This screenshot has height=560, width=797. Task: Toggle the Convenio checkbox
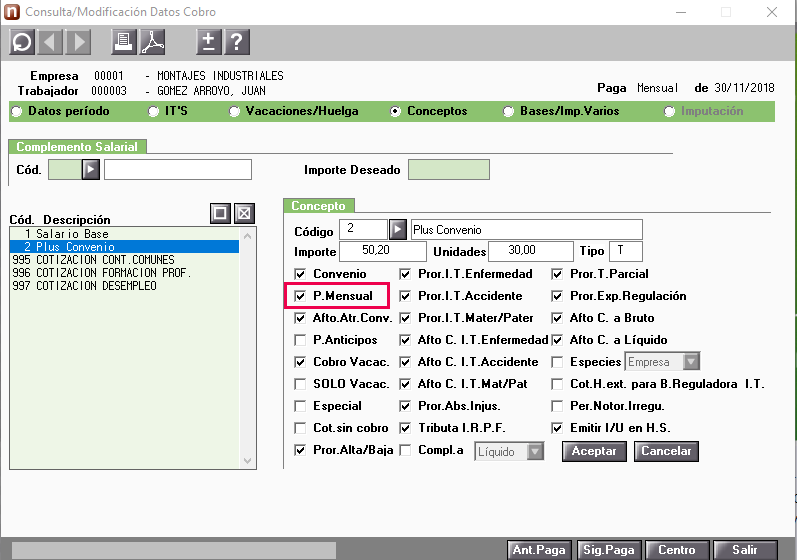click(x=300, y=274)
